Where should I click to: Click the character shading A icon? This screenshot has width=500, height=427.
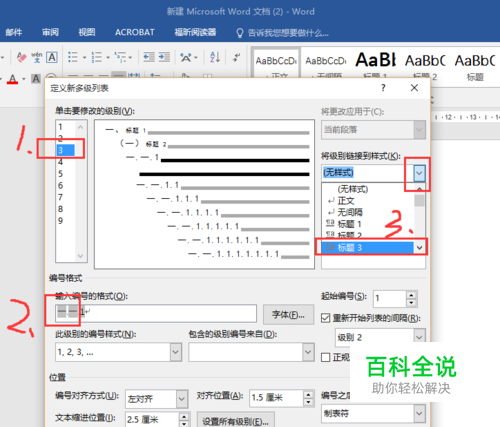click(36, 79)
